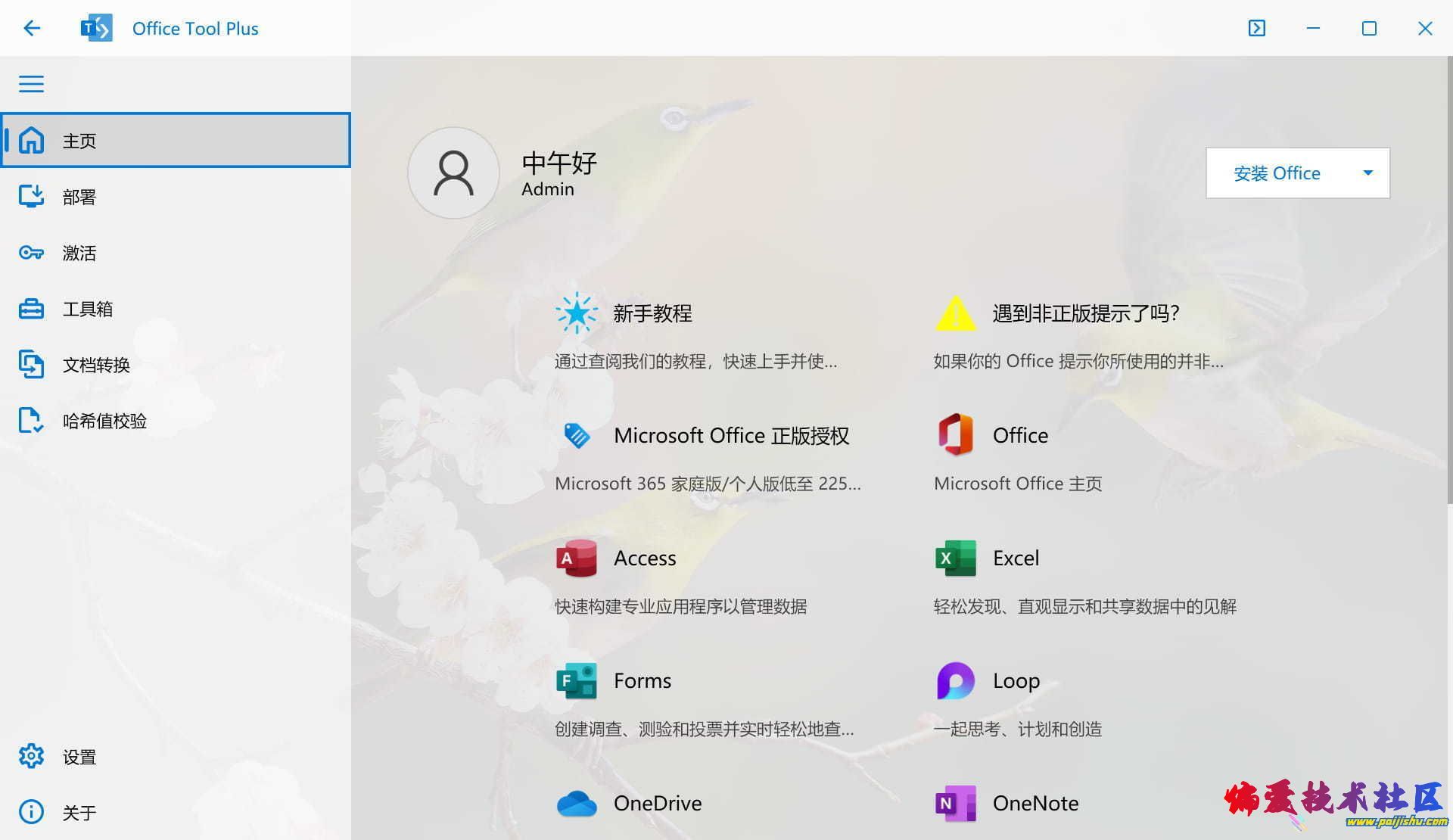Click the 中午好 greeting text
Image resolution: width=1453 pixels, height=840 pixels.
pyautogui.click(x=559, y=163)
